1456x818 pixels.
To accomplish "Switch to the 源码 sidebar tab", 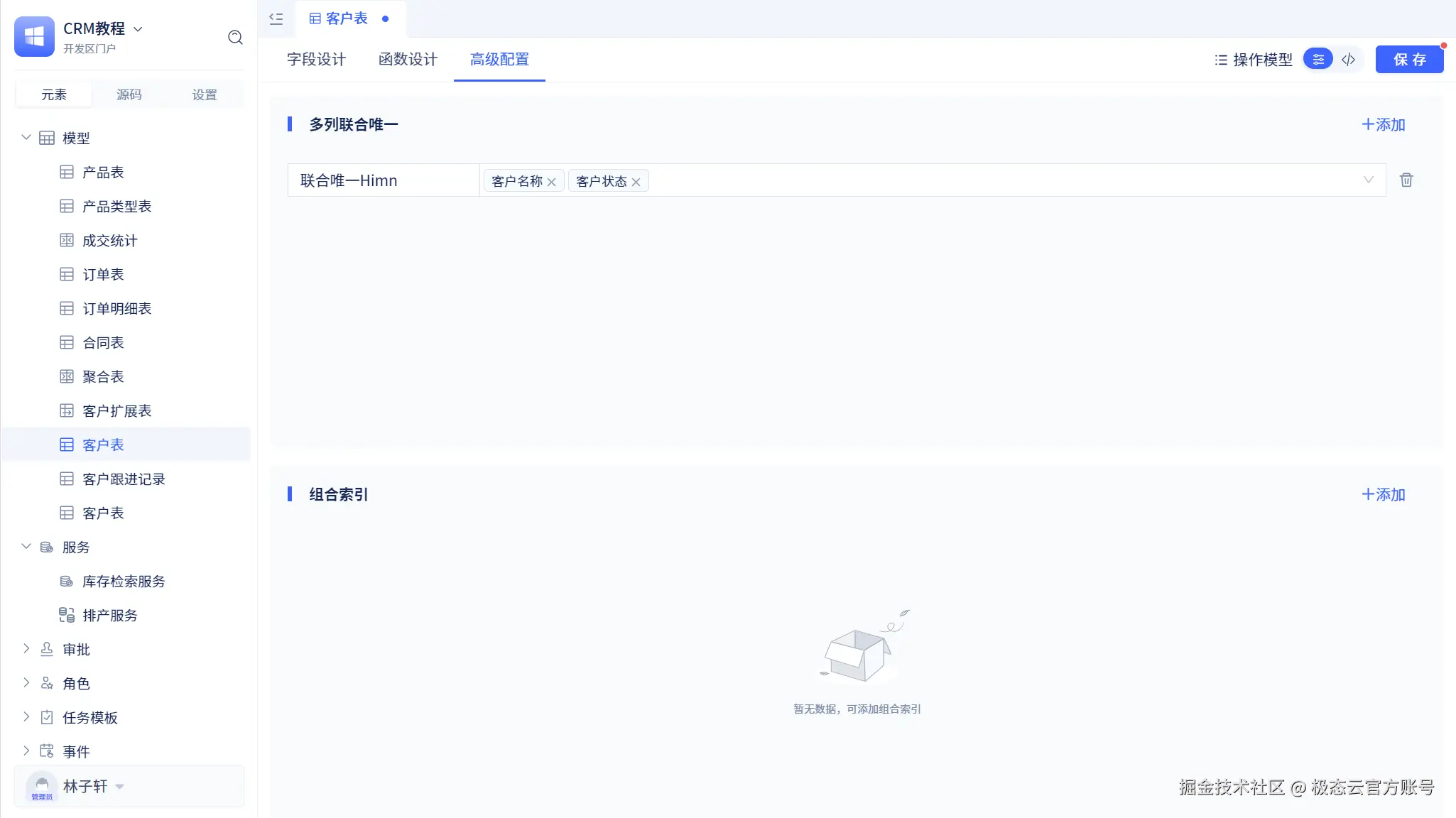I will click(129, 95).
